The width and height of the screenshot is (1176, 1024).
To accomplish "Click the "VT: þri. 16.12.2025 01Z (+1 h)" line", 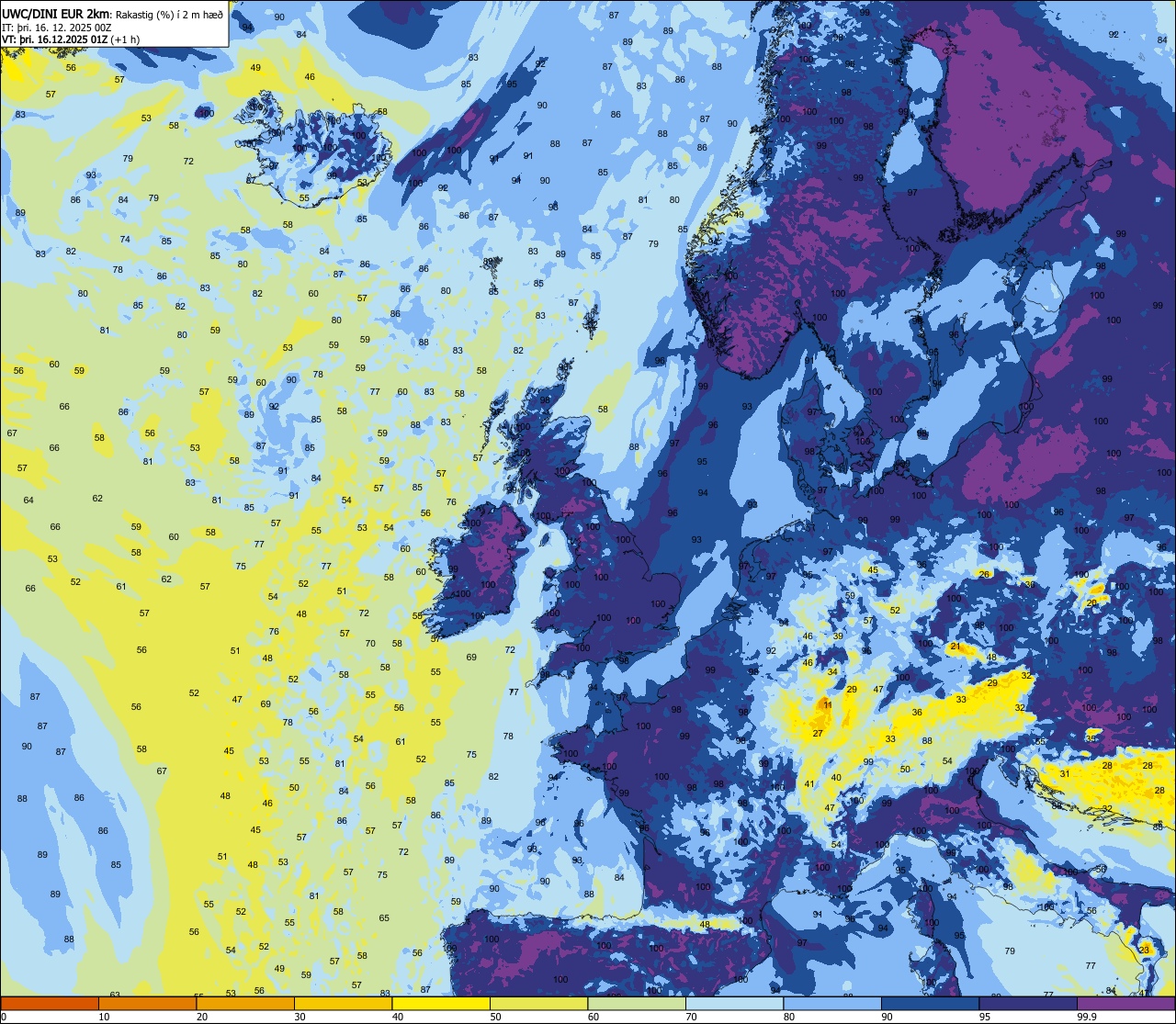I will [x=71, y=39].
